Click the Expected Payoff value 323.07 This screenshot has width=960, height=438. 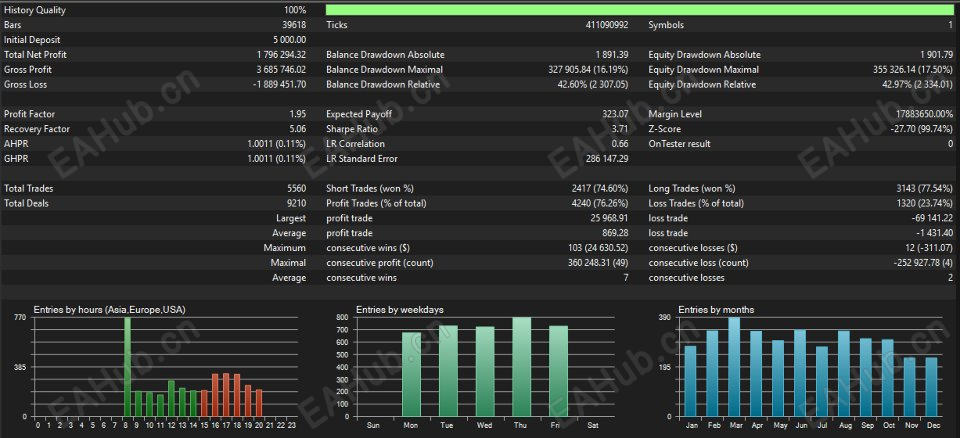click(615, 115)
